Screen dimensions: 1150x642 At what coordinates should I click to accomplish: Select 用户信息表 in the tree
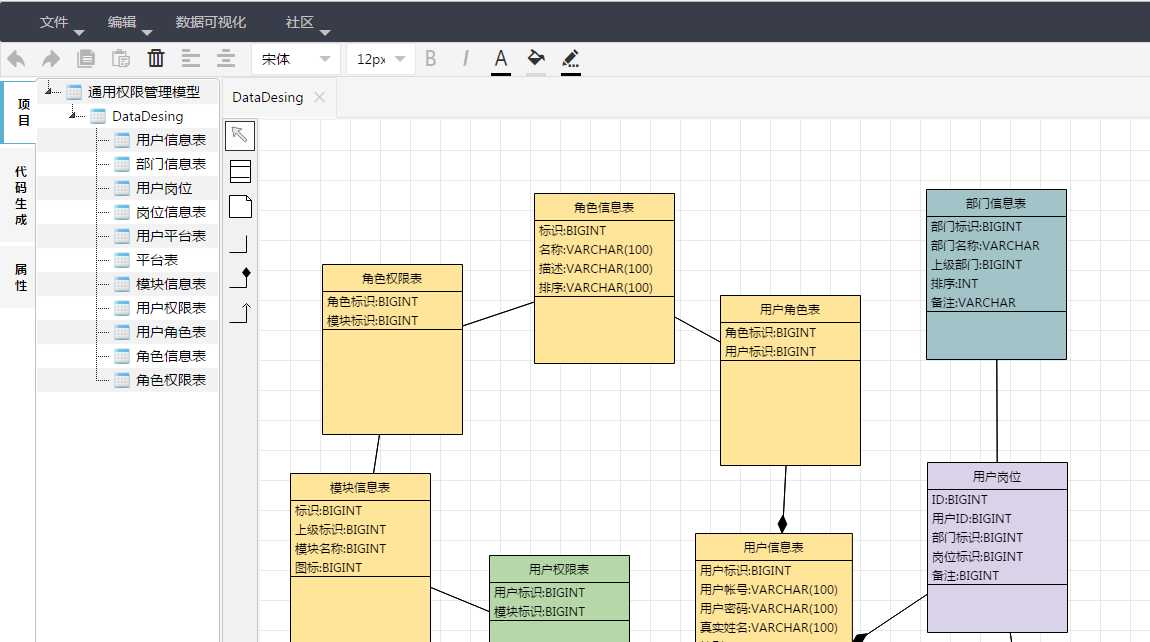tap(171, 139)
